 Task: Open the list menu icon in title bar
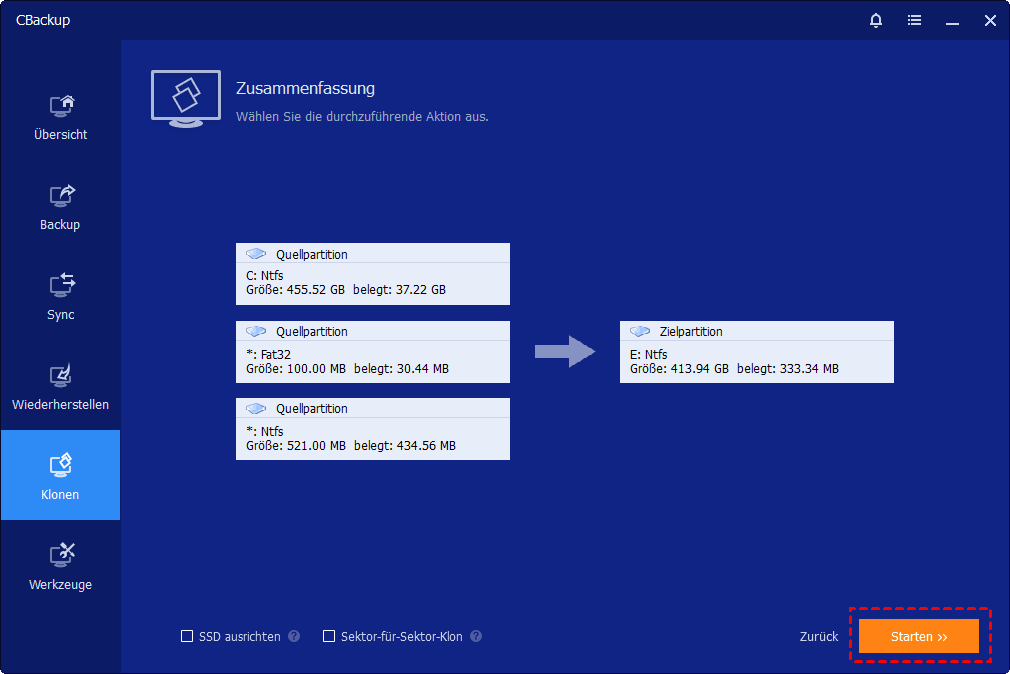click(x=914, y=20)
